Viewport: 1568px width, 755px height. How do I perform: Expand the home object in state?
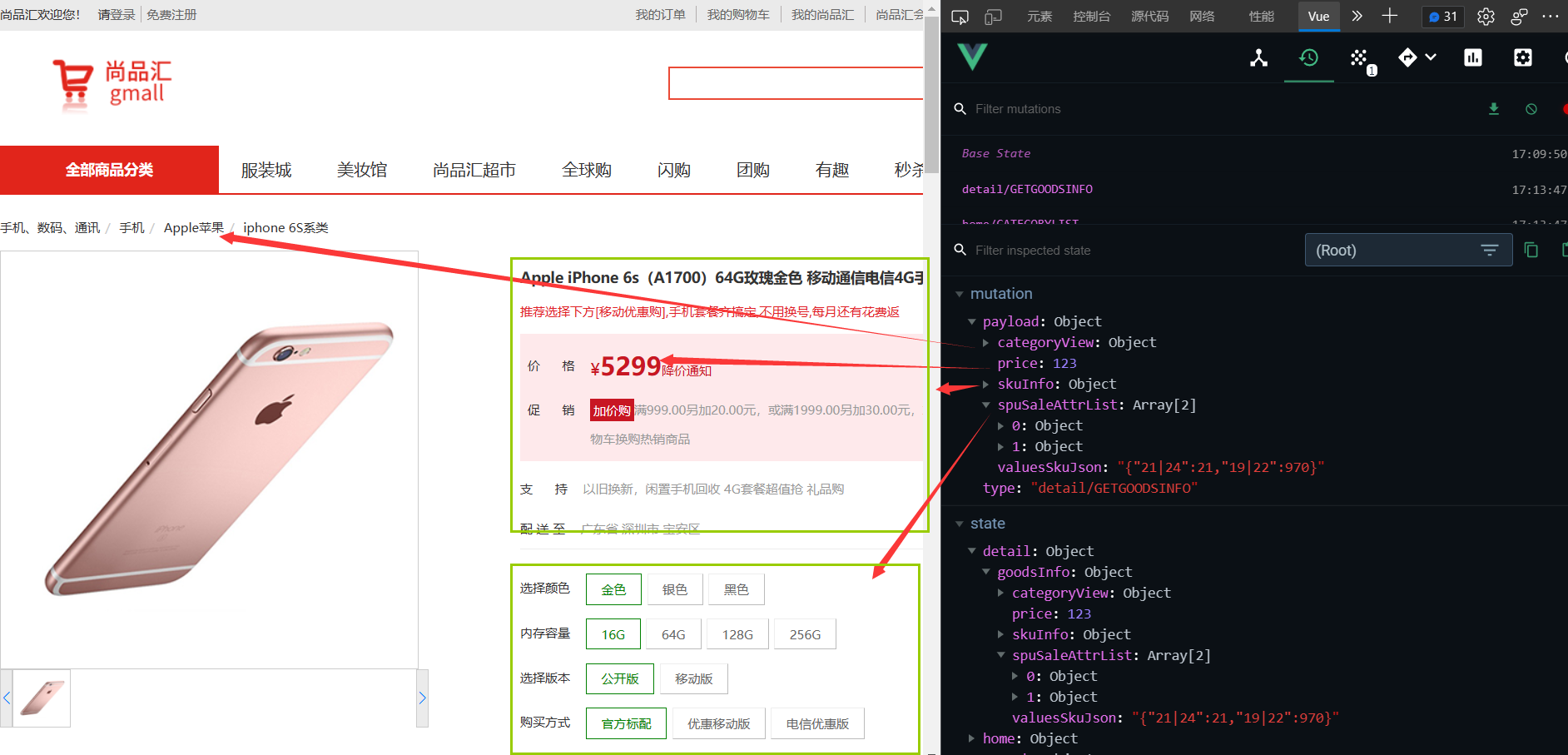click(x=971, y=738)
